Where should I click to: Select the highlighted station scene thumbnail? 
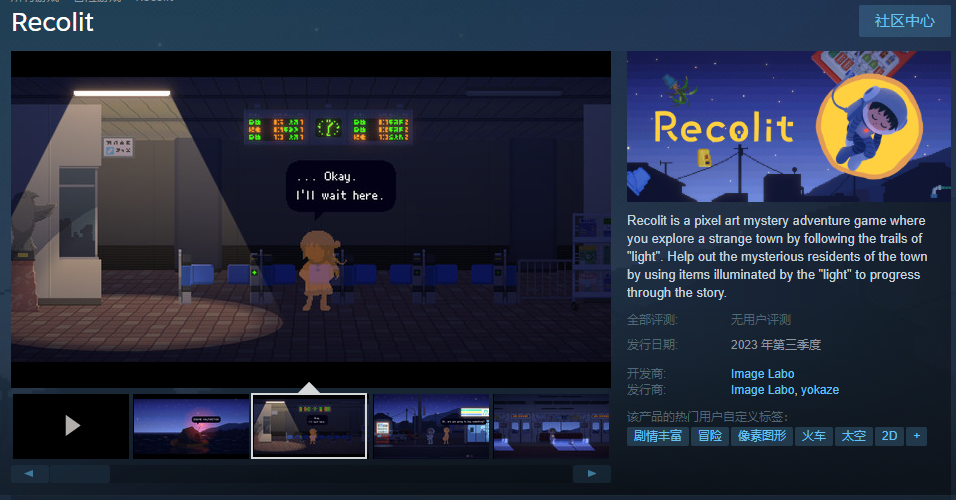click(309, 426)
